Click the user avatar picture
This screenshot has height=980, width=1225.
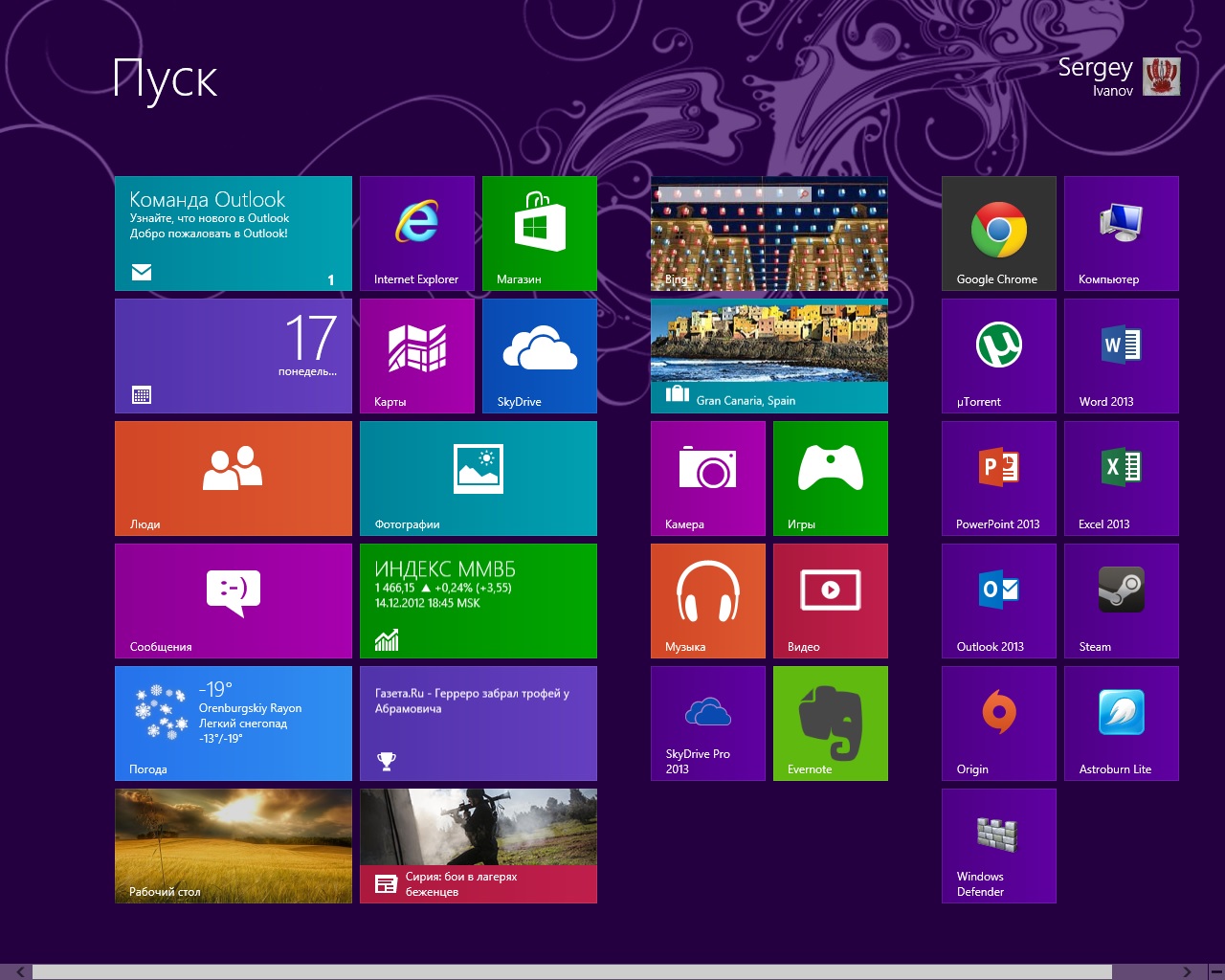pyautogui.click(x=1162, y=77)
